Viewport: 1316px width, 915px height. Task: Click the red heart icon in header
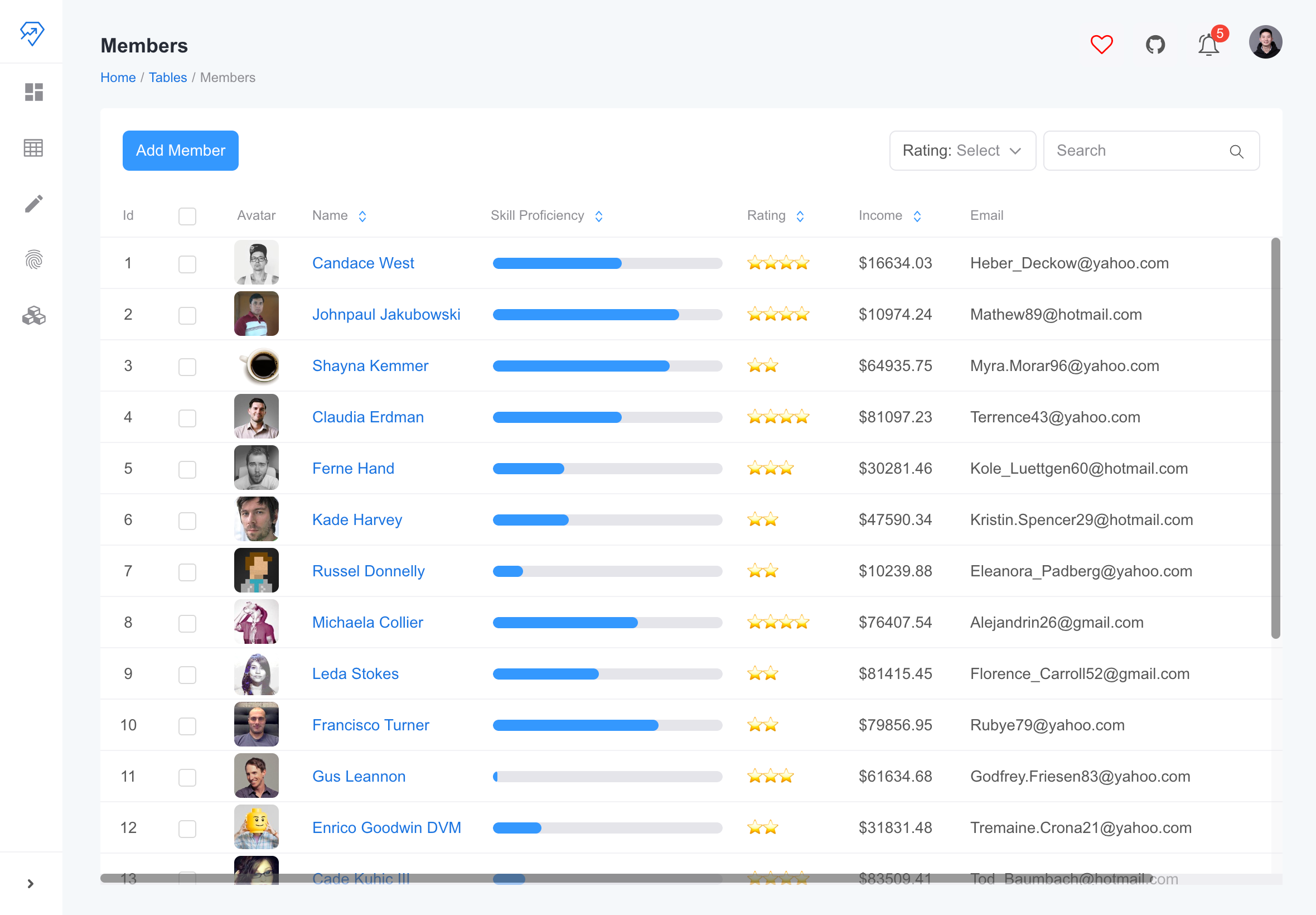(1101, 44)
